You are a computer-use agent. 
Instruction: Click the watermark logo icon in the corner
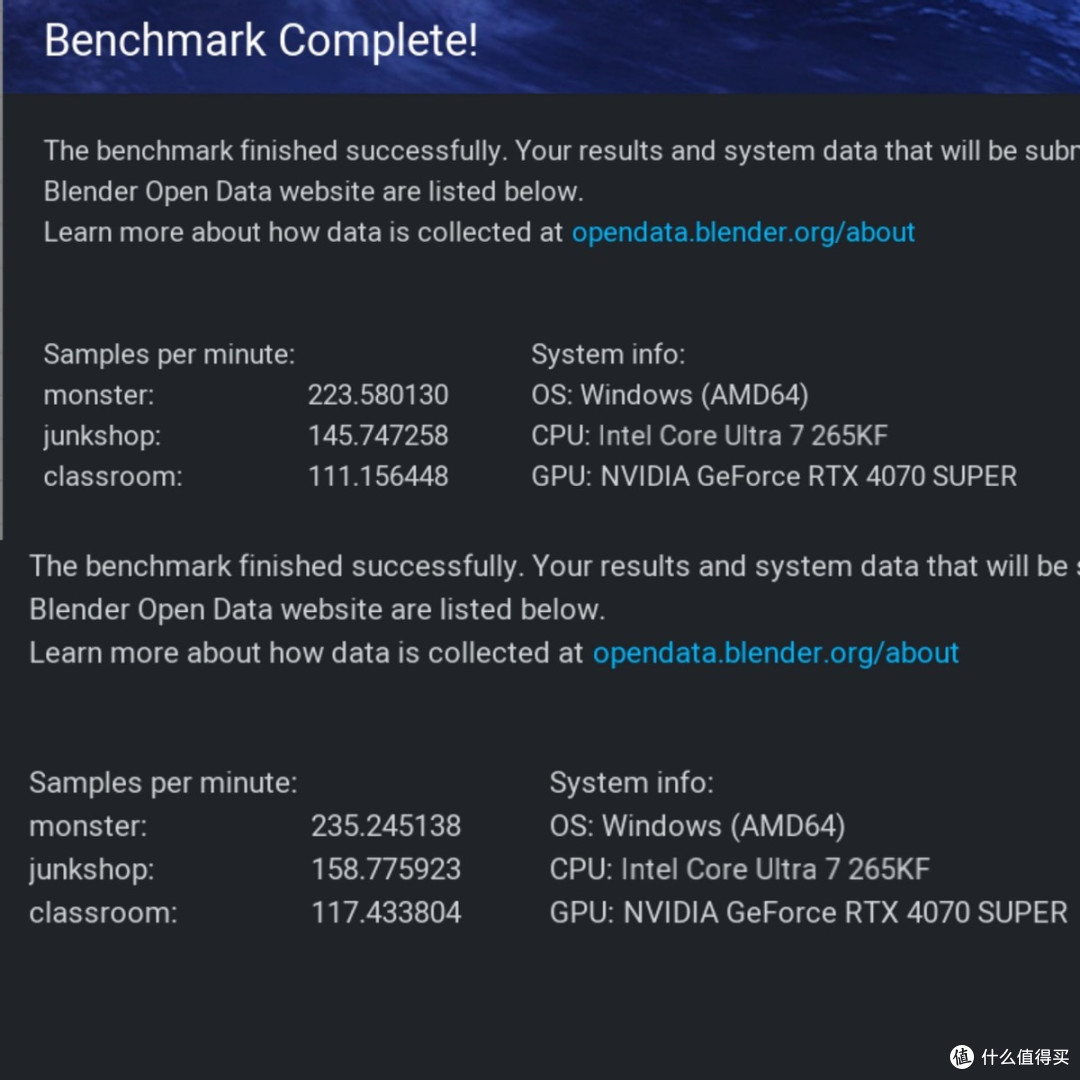click(x=962, y=1056)
